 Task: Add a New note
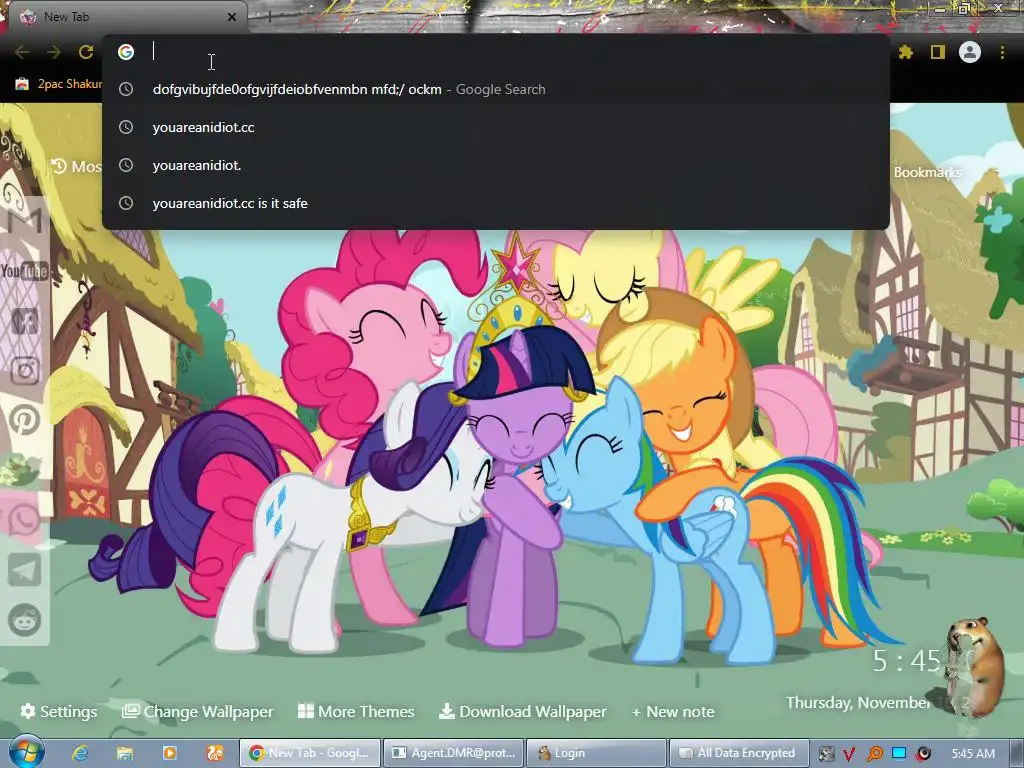click(x=673, y=711)
